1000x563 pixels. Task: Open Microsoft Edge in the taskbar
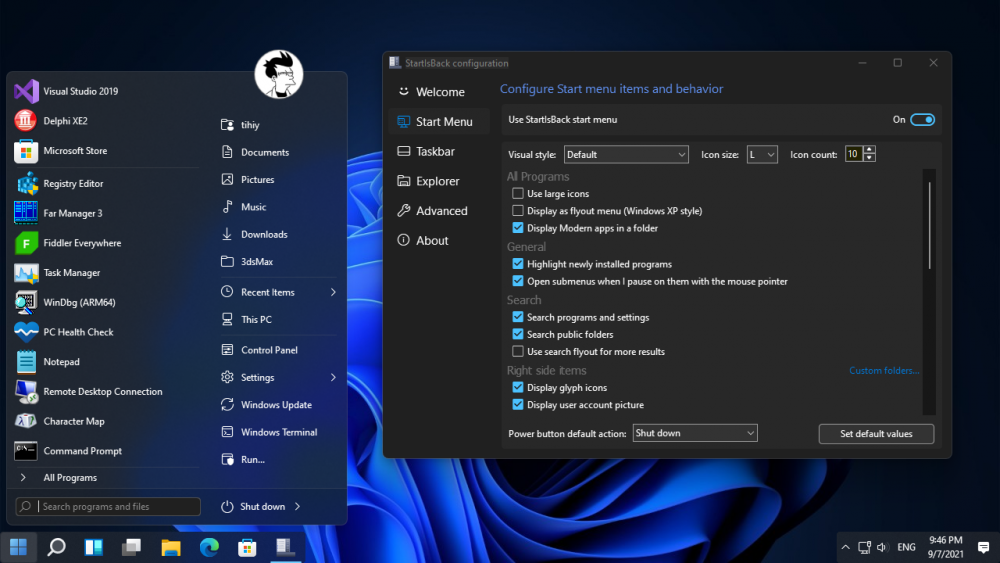coord(209,547)
